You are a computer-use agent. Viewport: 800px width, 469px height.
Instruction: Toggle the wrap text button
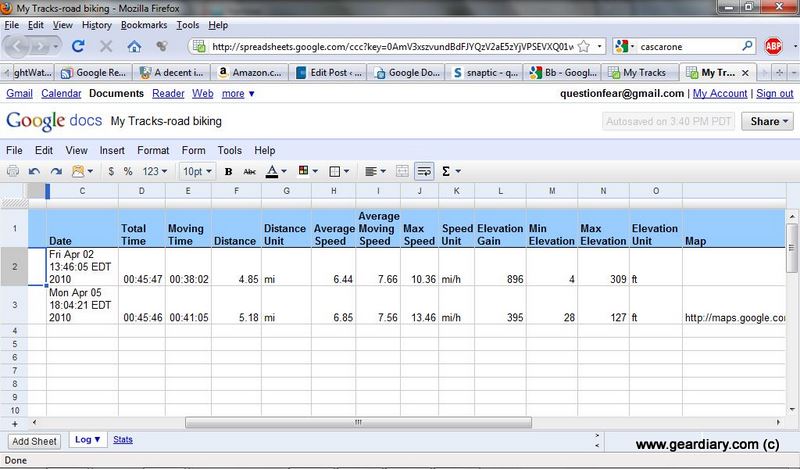[x=423, y=171]
